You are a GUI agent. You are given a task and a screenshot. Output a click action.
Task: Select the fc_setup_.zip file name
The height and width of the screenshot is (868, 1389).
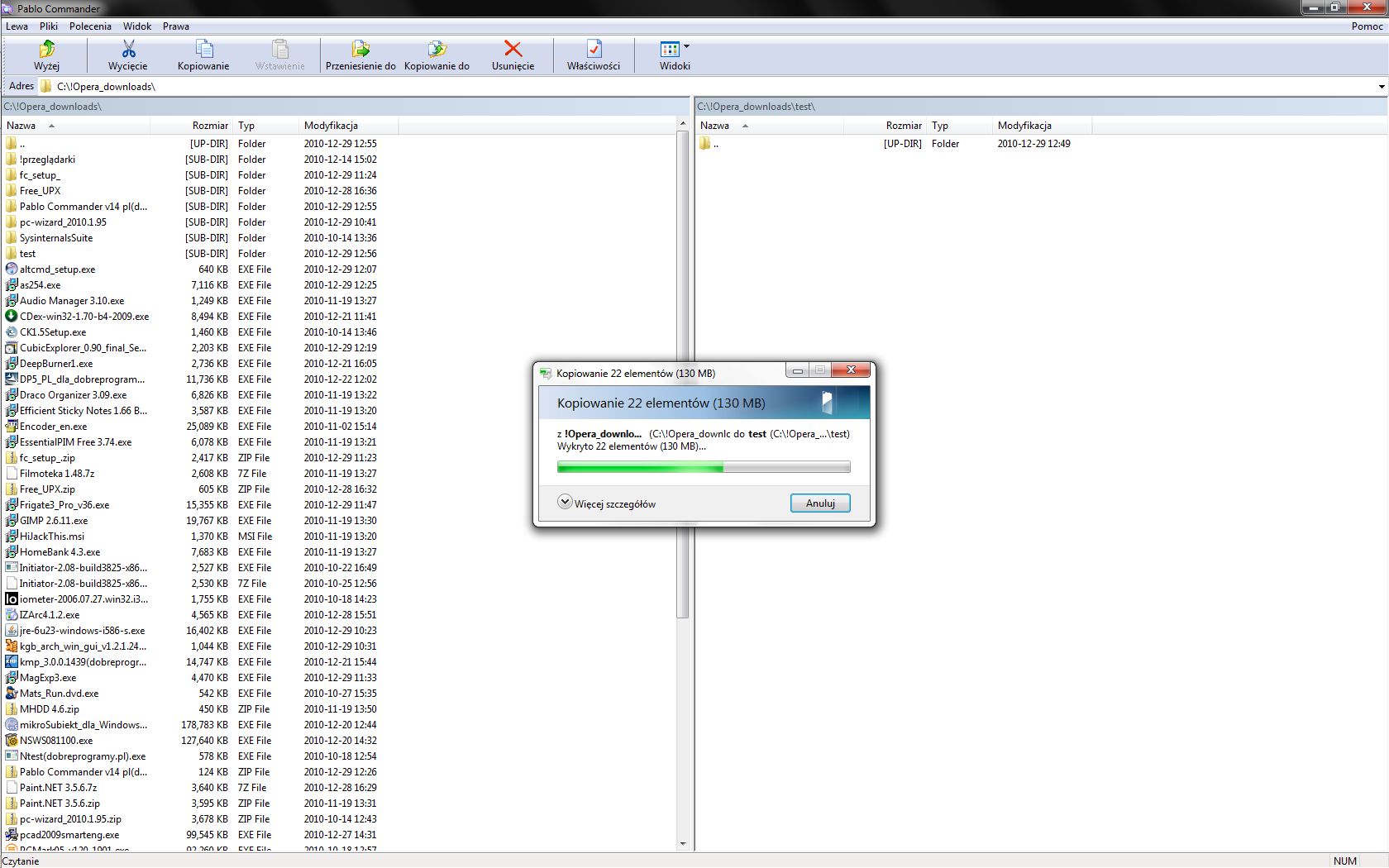click(x=47, y=458)
